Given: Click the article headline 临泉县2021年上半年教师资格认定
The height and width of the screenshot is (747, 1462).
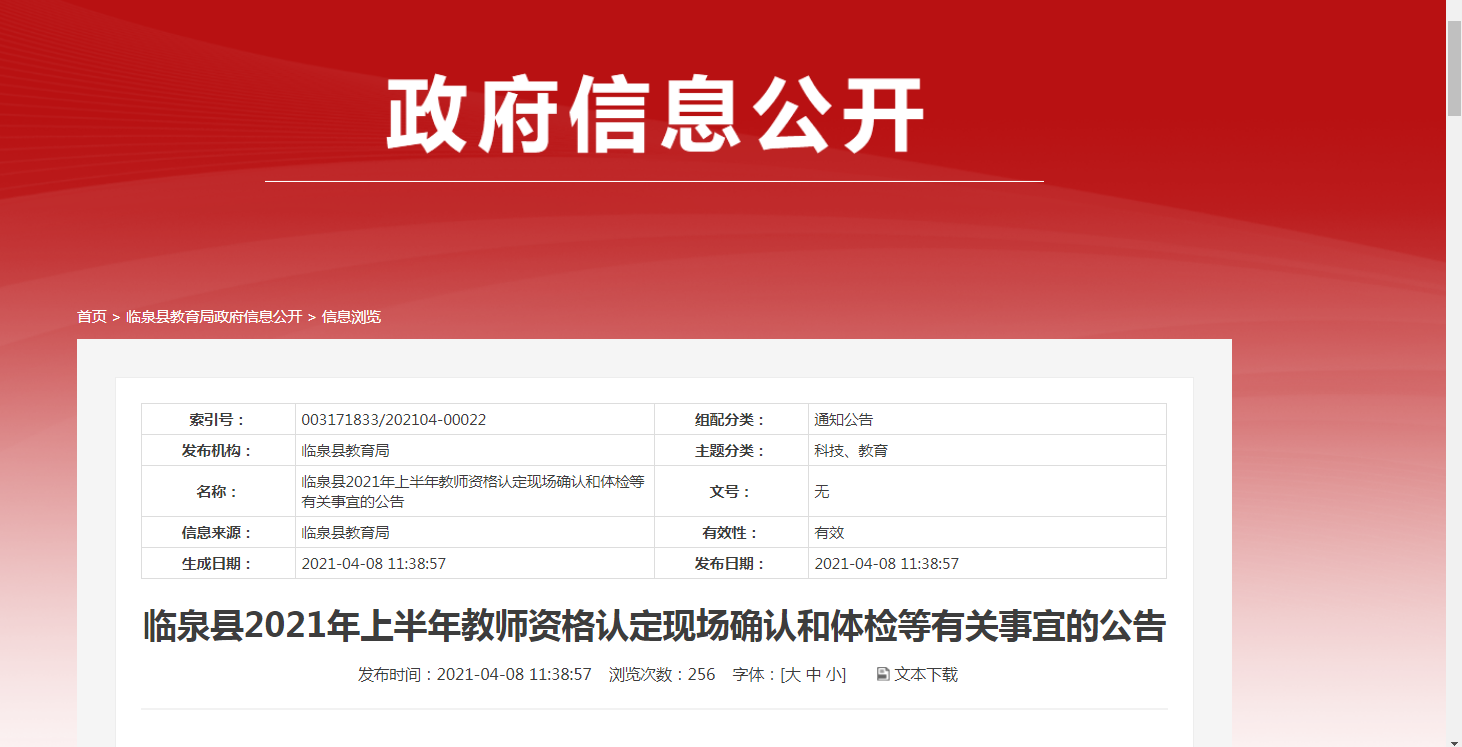Looking at the screenshot, I should (655, 627).
